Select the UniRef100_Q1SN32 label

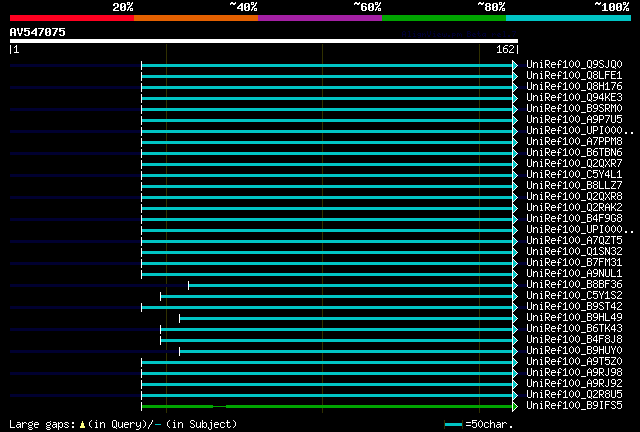[574, 252]
